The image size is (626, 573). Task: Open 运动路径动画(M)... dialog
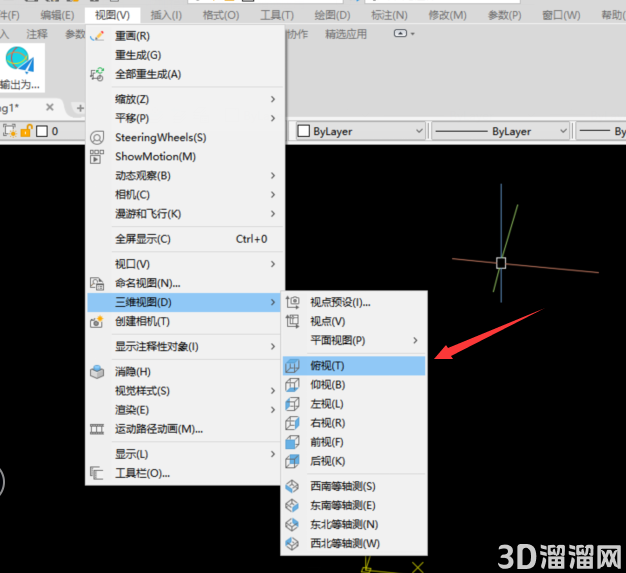[x=184, y=429]
